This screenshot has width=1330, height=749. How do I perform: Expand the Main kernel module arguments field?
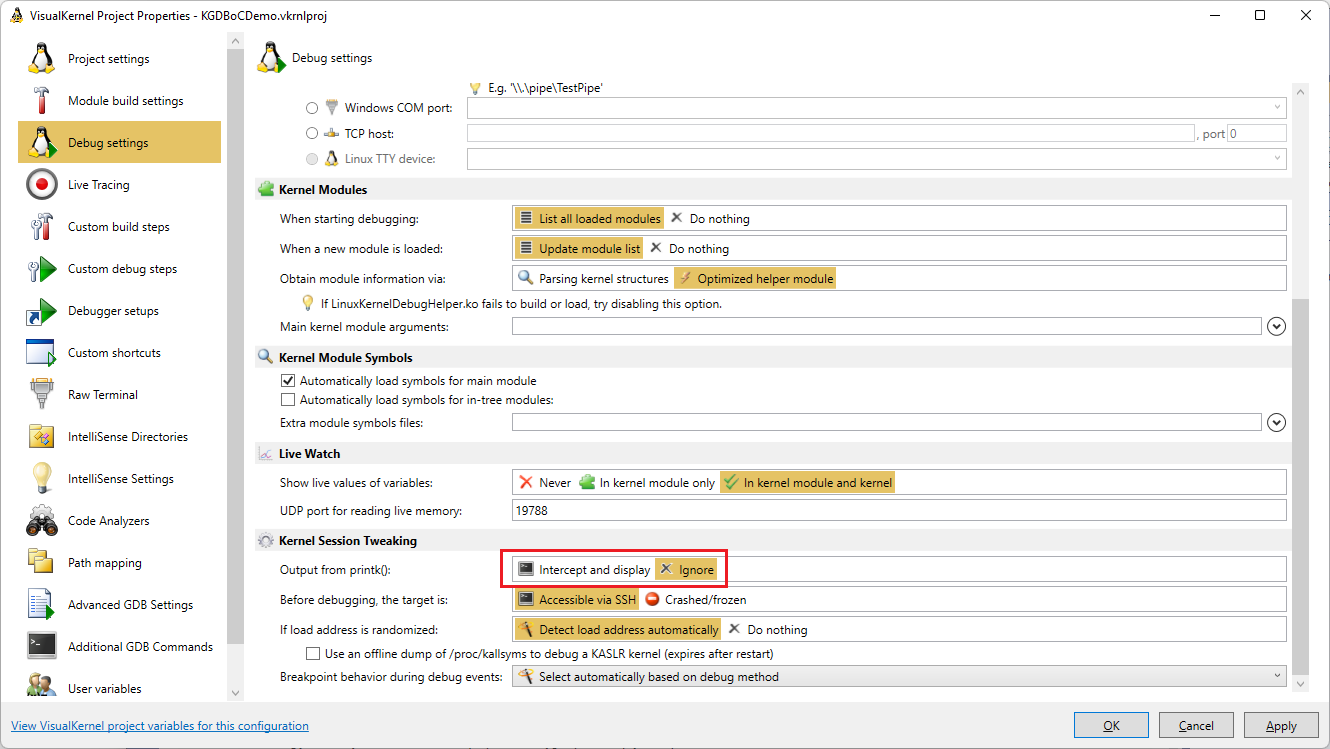(1276, 327)
